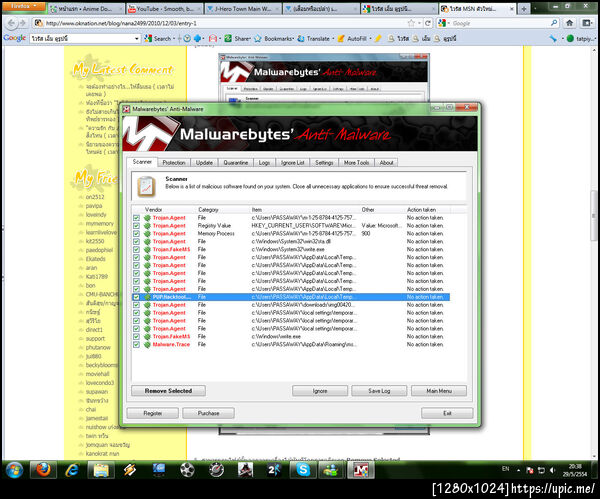This screenshot has width=600, height=499.
Task: Open Google Toolbar wrench options
Action: coord(553,38)
